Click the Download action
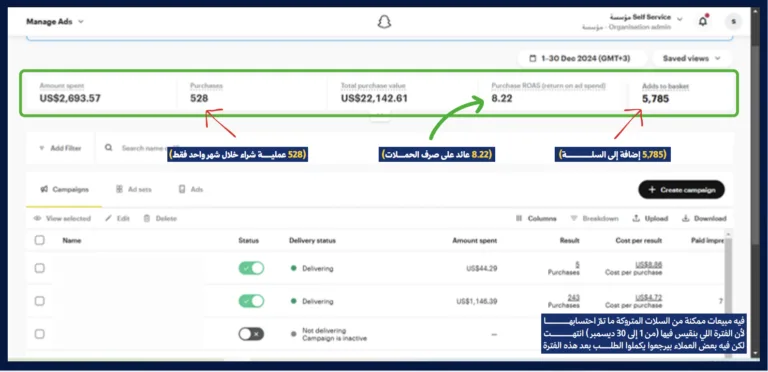Viewport: 768px width, 372px height. pos(704,219)
